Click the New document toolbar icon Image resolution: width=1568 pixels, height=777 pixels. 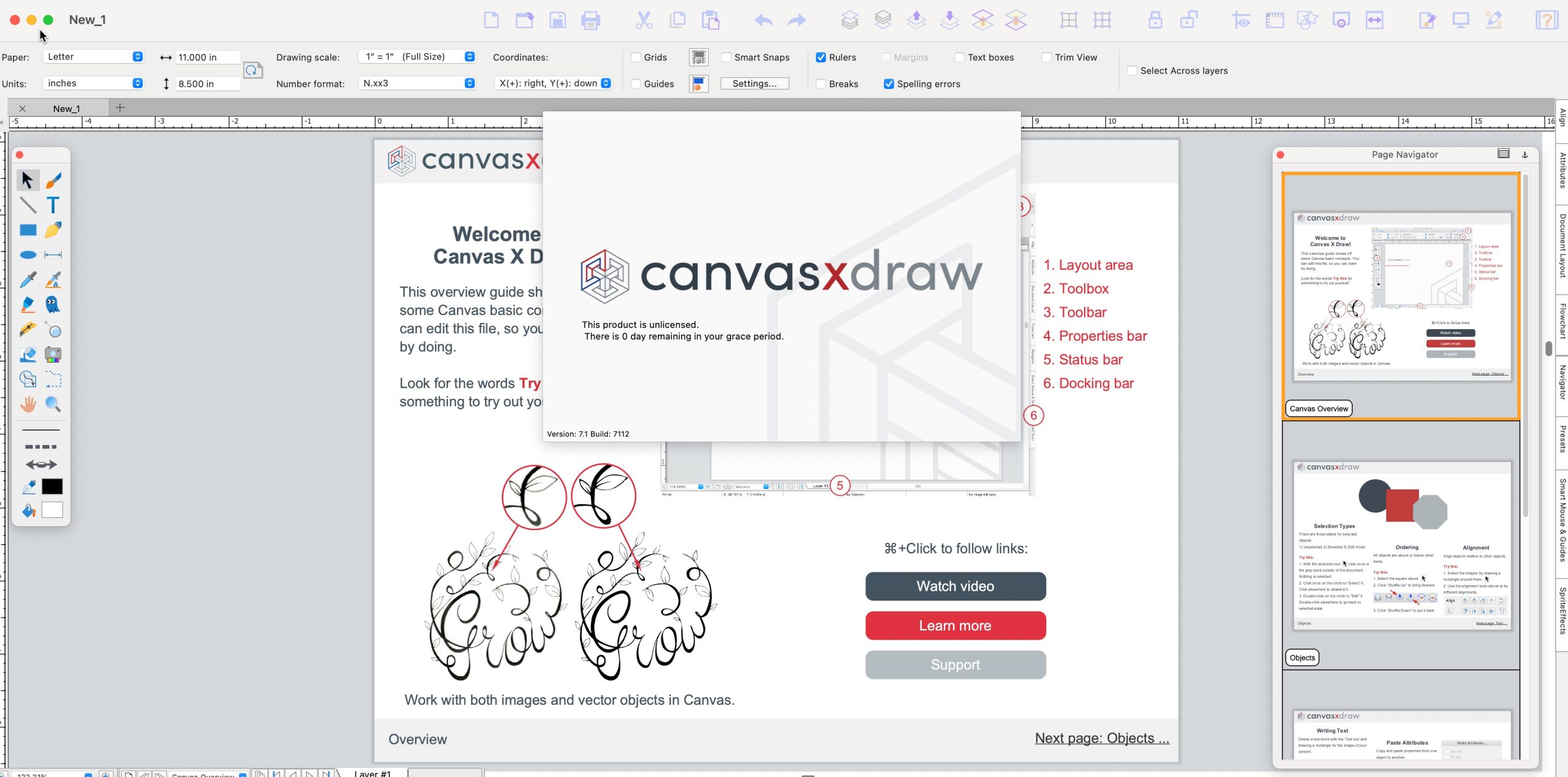point(491,20)
